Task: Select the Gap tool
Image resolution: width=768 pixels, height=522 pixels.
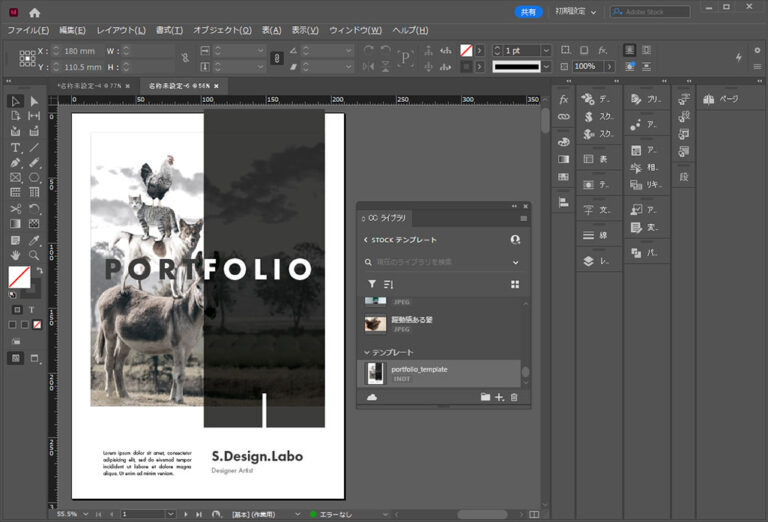Action: pos(34,116)
